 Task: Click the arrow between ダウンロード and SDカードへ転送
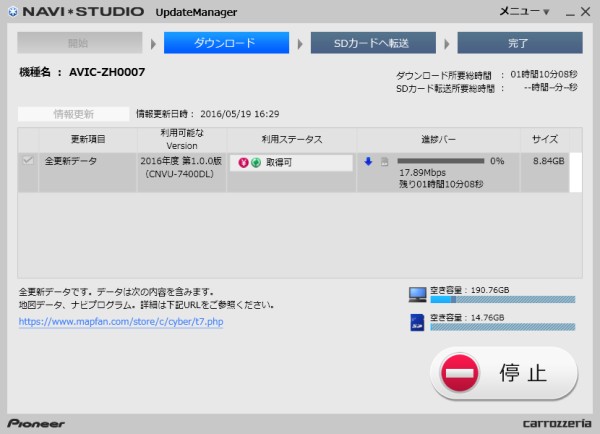[x=300, y=44]
